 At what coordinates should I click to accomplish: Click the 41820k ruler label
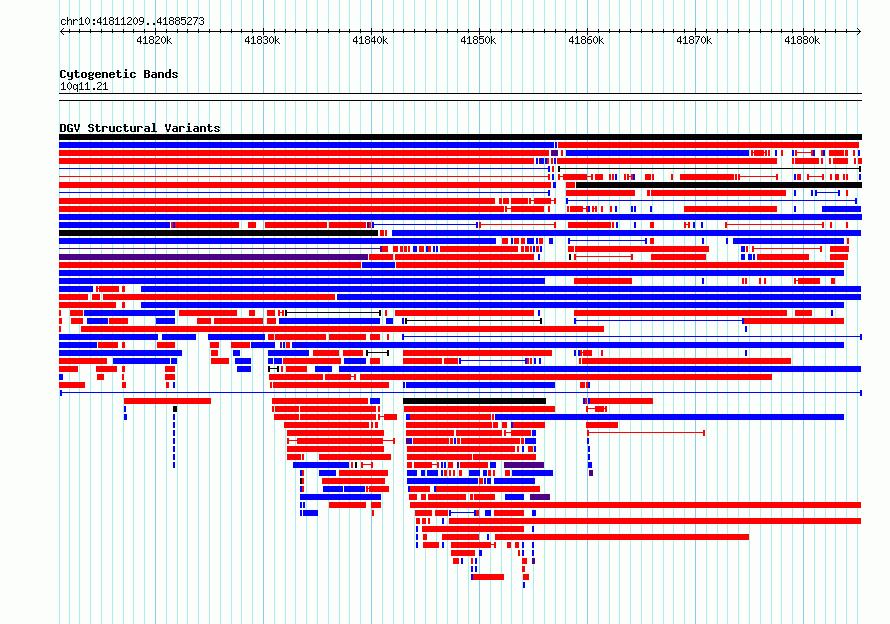pyautogui.click(x=154, y=40)
